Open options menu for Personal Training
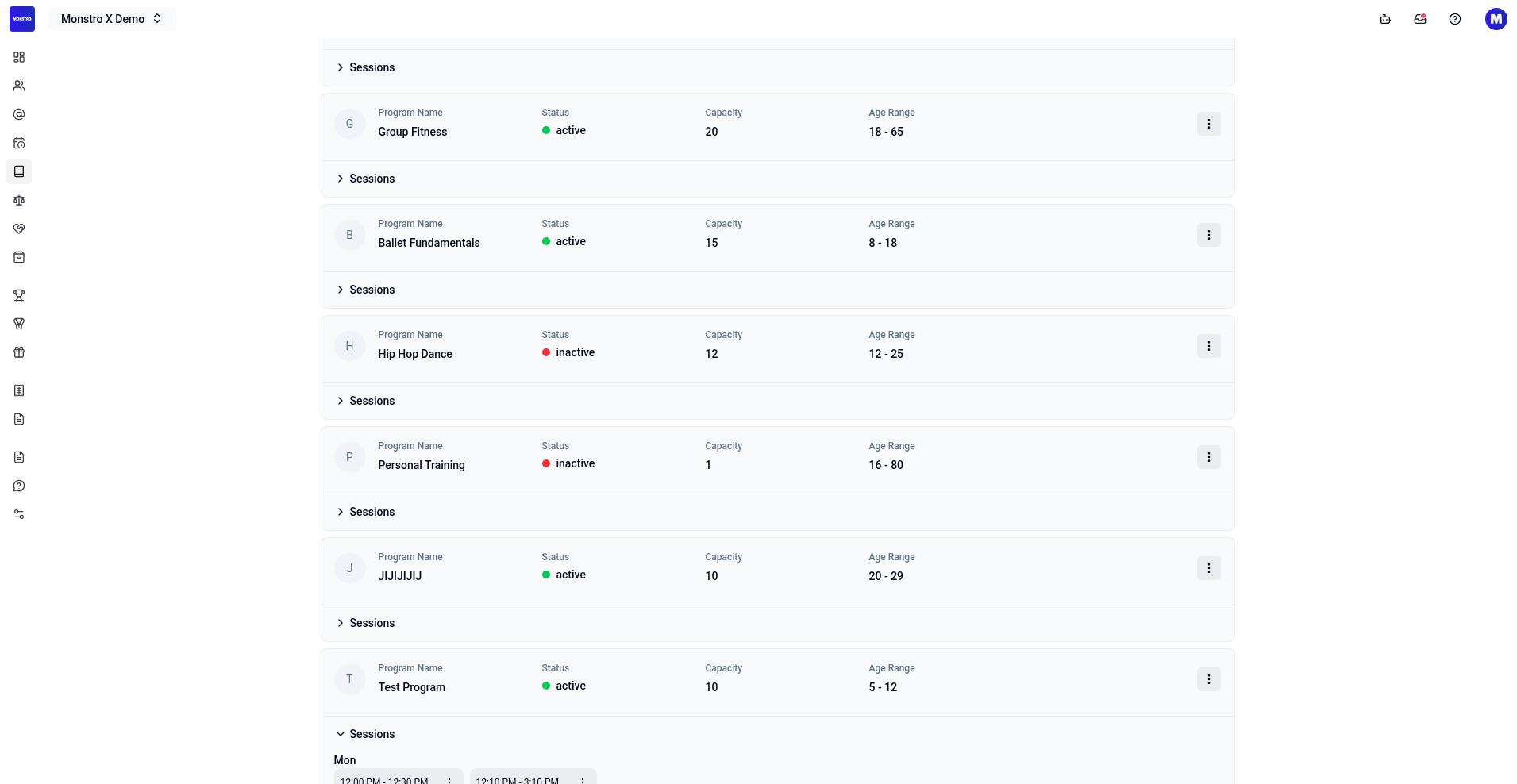Viewport: 1517px width, 784px height. (1209, 457)
